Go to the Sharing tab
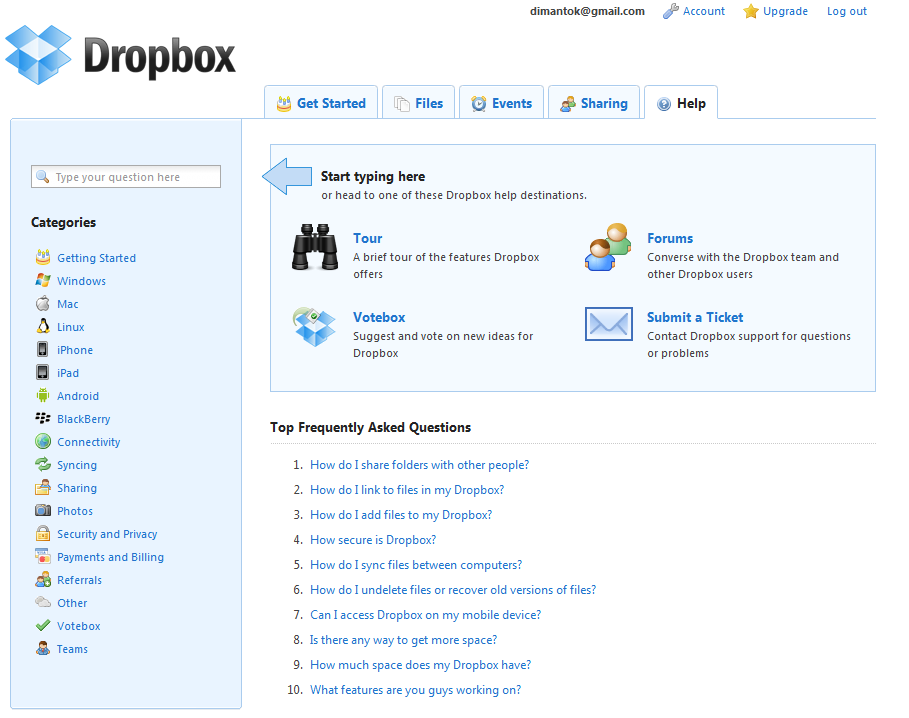This screenshot has width=909, height=718. tap(593, 103)
